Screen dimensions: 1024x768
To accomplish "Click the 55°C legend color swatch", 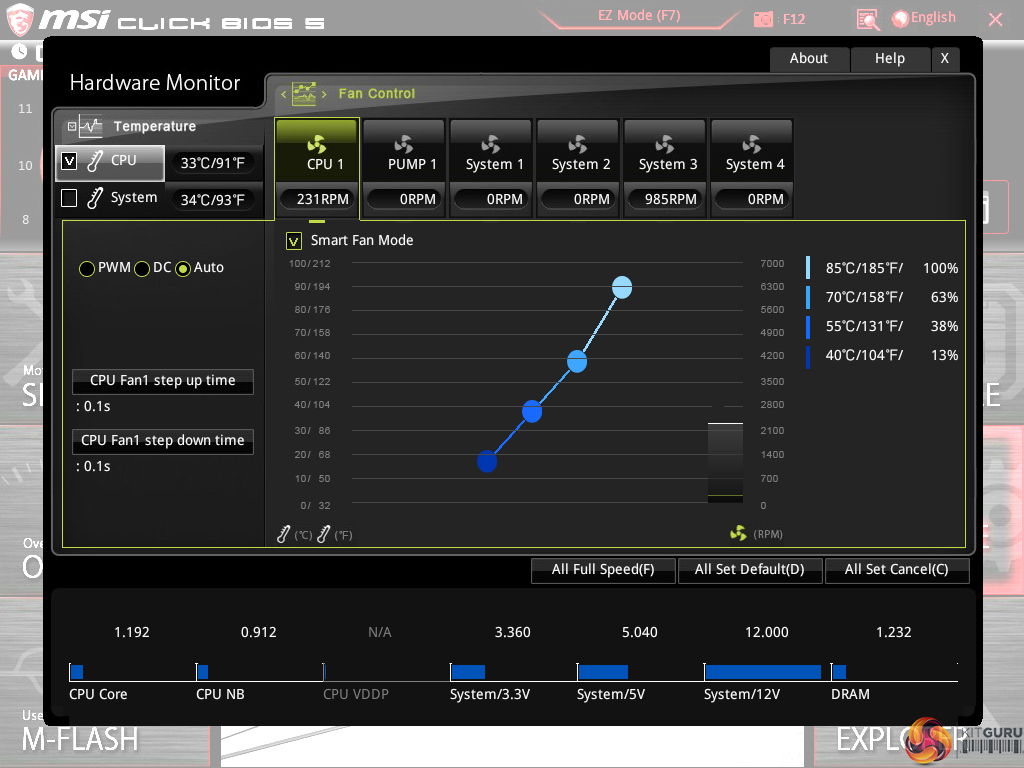I will point(808,327).
